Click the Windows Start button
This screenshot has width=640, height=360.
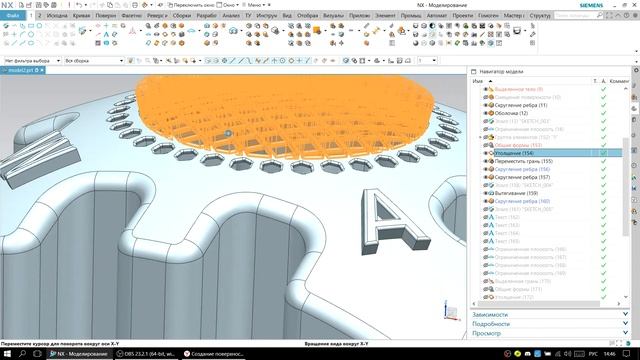tap(7, 353)
